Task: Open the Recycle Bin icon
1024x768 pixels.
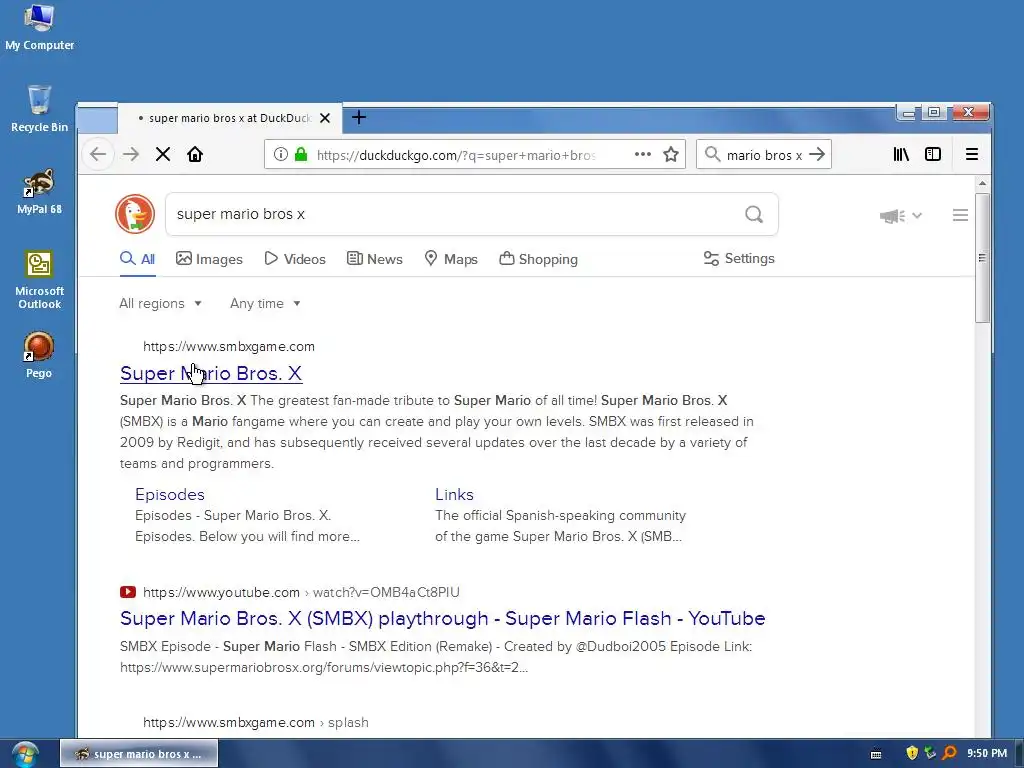Action: pos(39,109)
